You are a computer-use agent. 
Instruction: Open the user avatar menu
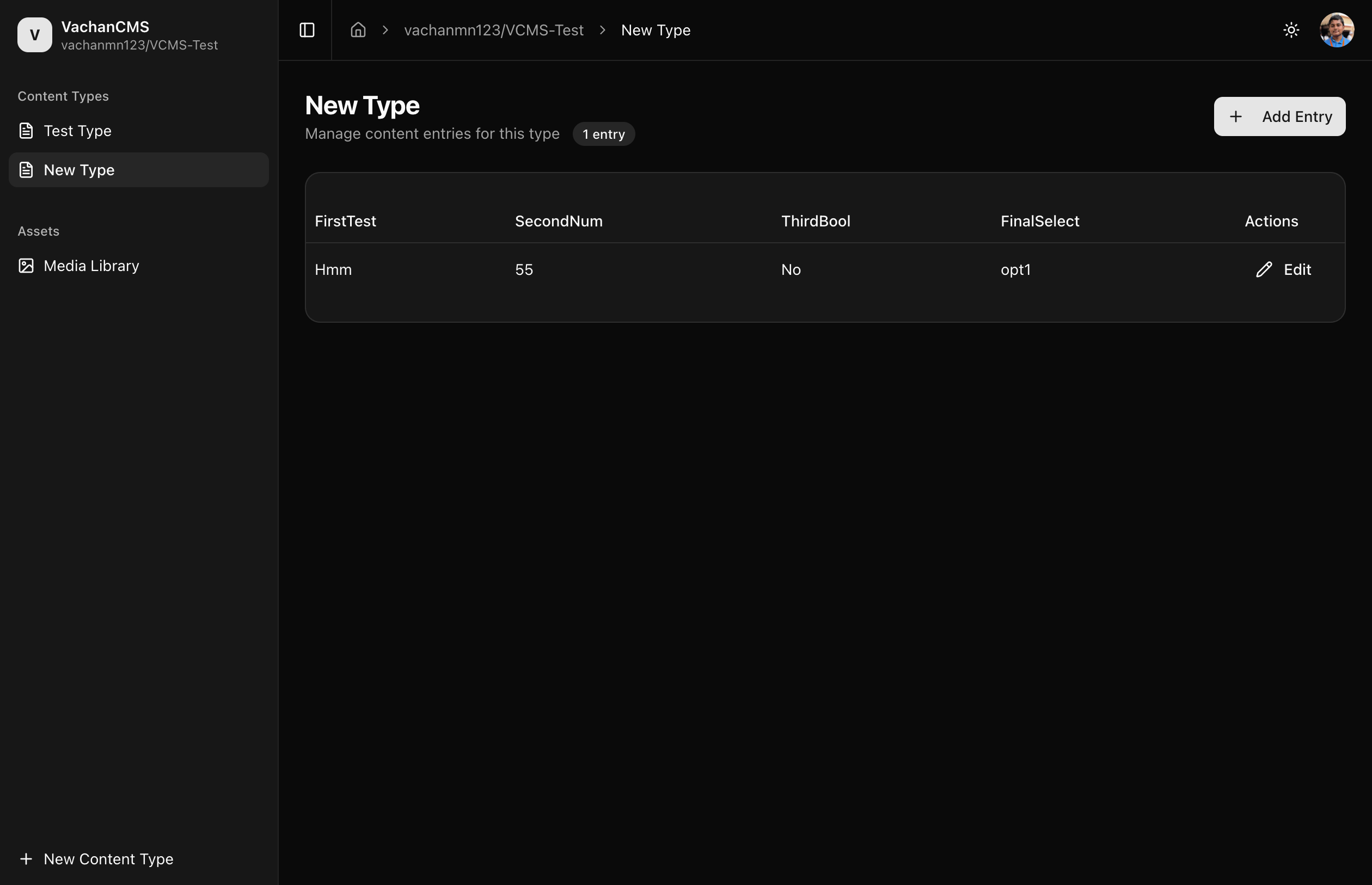(1337, 30)
